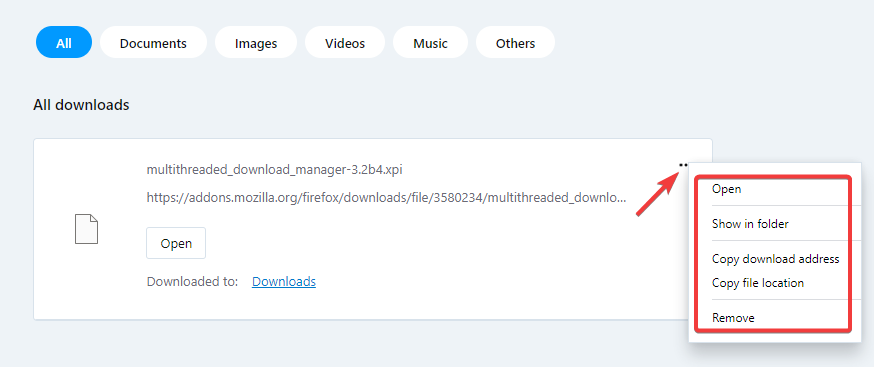Click the All downloads heading
This screenshot has height=367, width=874.
pos(81,105)
